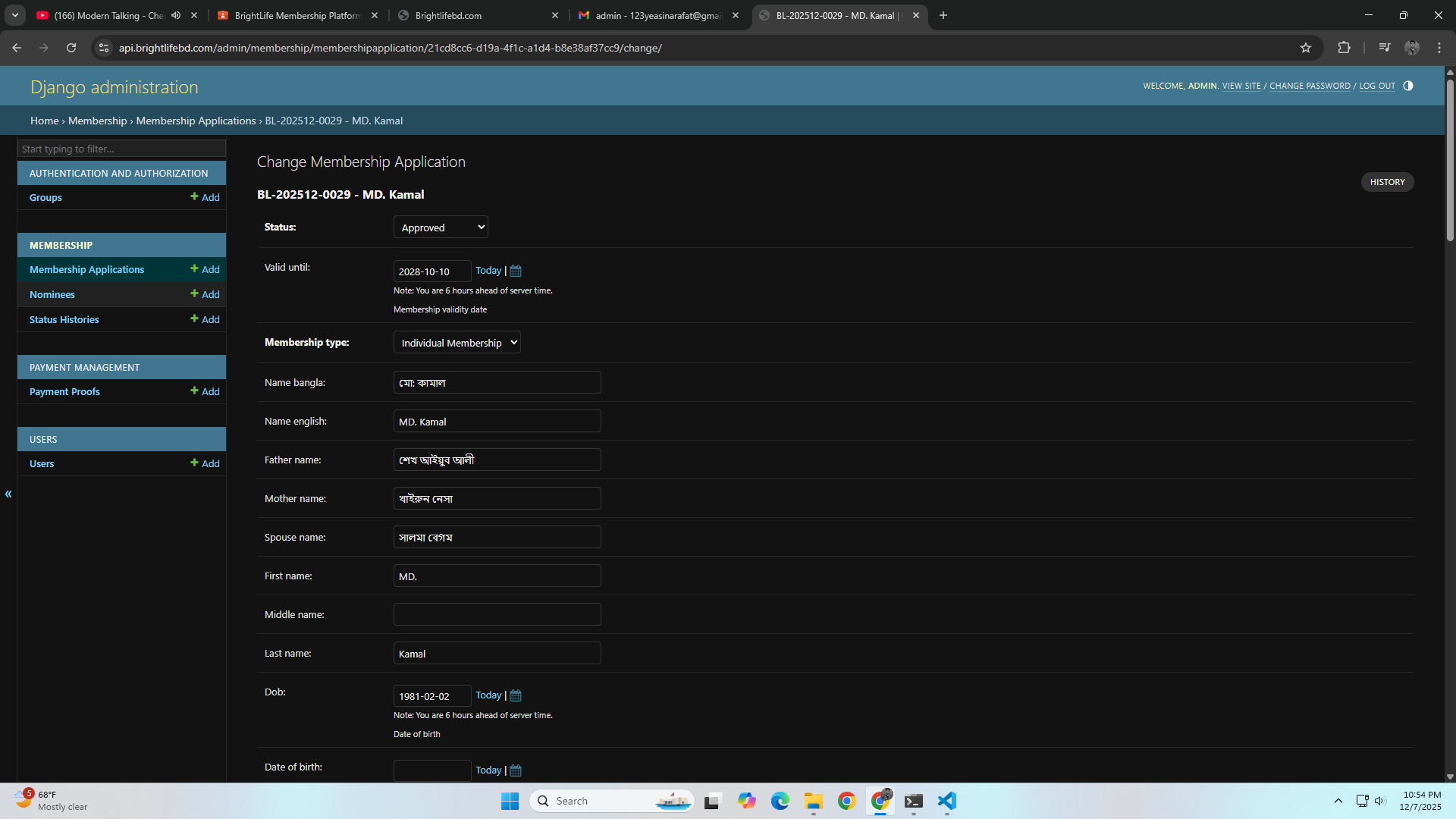Open the Status dropdown showing Approved
Screen dimensions: 1456x819
(440, 227)
